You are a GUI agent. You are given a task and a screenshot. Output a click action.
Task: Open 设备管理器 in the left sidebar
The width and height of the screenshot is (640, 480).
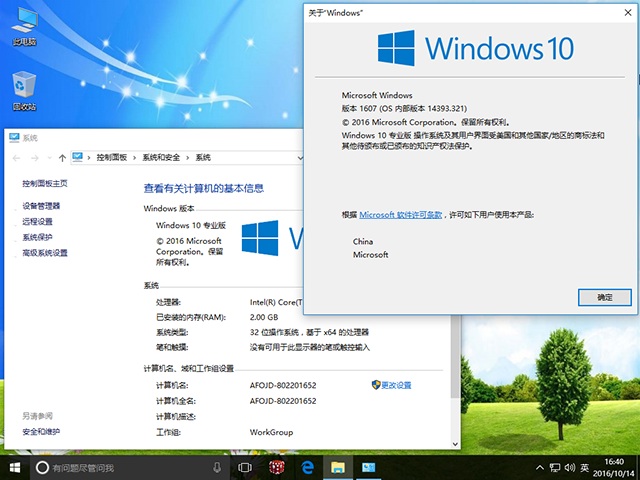click(x=41, y=206)
